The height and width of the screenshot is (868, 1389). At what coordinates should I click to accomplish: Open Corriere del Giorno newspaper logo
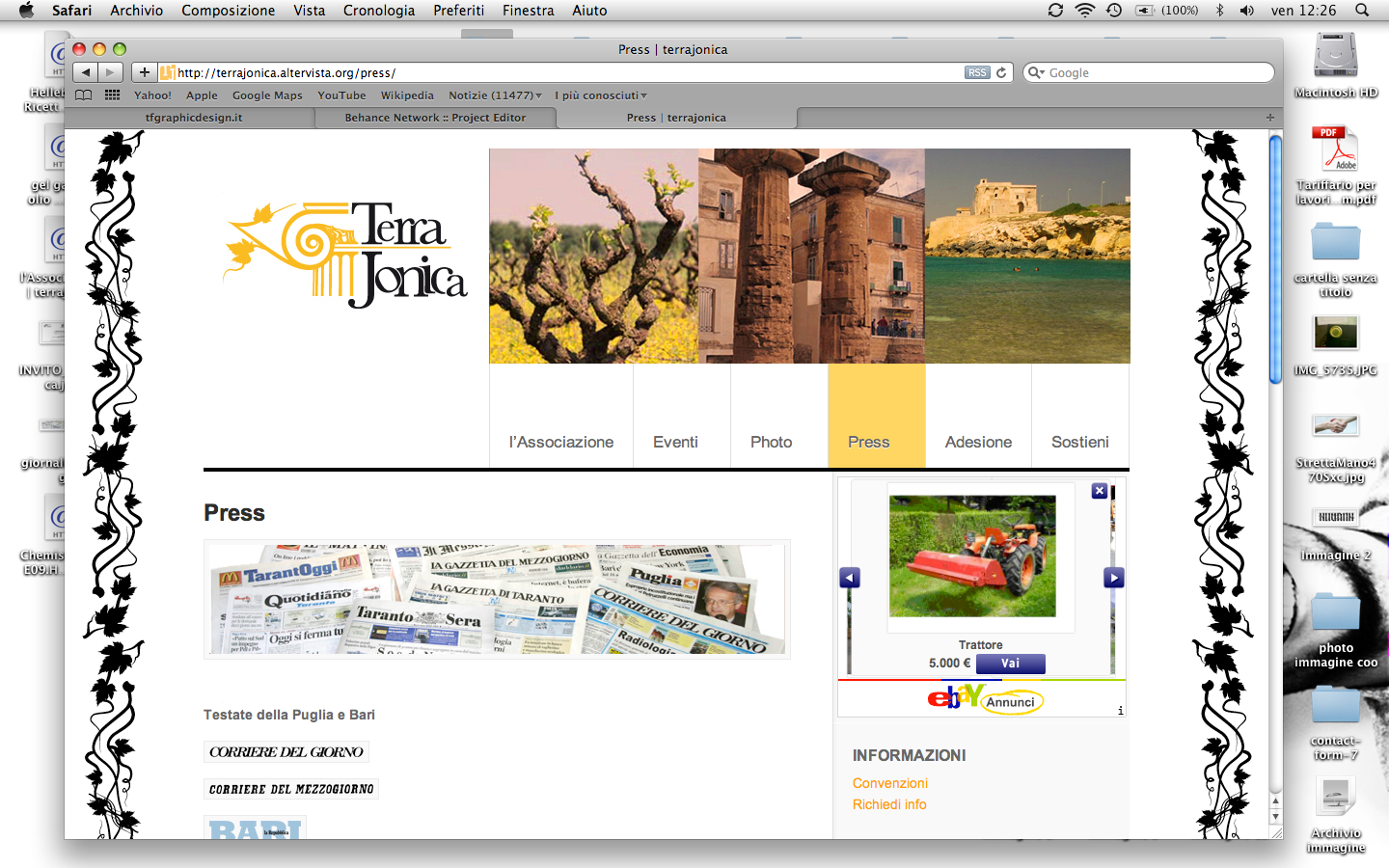pos(286,752)
